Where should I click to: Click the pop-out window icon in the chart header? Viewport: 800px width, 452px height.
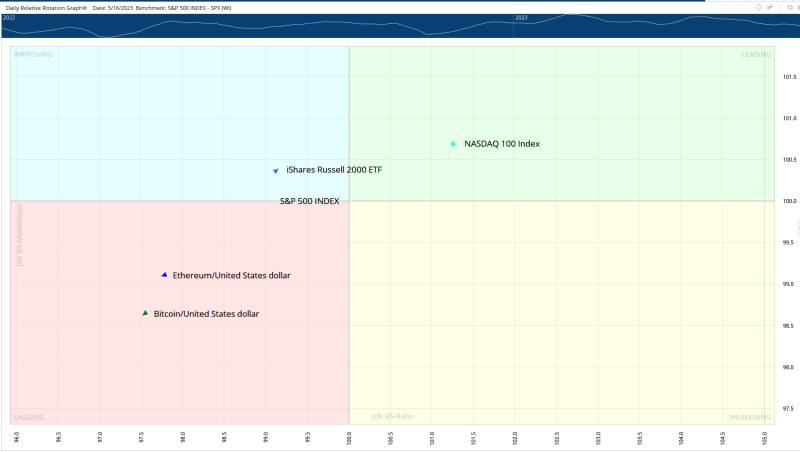[790, 7]
